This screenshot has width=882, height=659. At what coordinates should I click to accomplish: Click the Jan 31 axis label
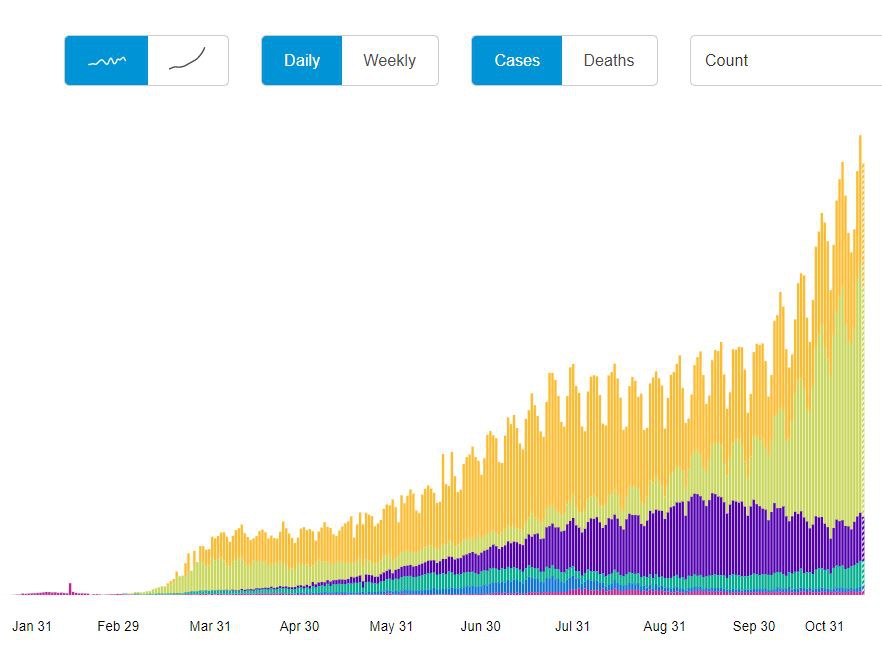coord(32,626)
